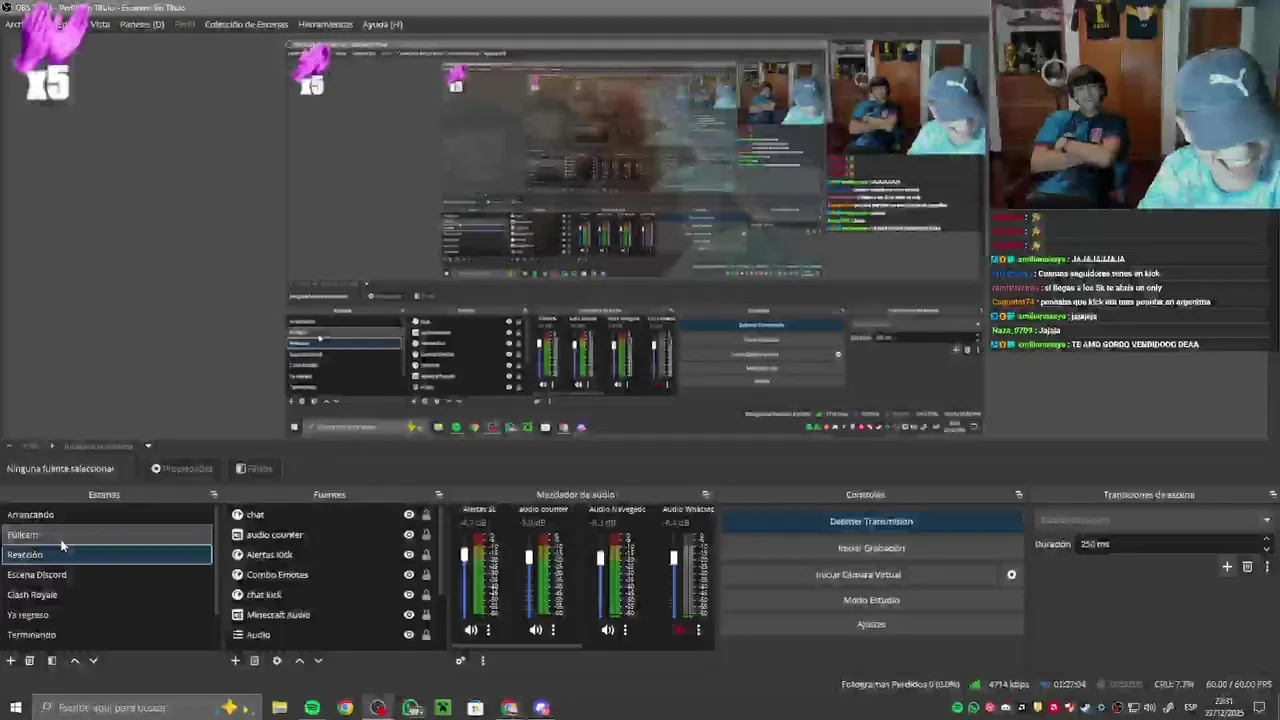Screen dimensions: 1280x720
Task: Adjust audio counter volume fader
Action: point(529,556)
